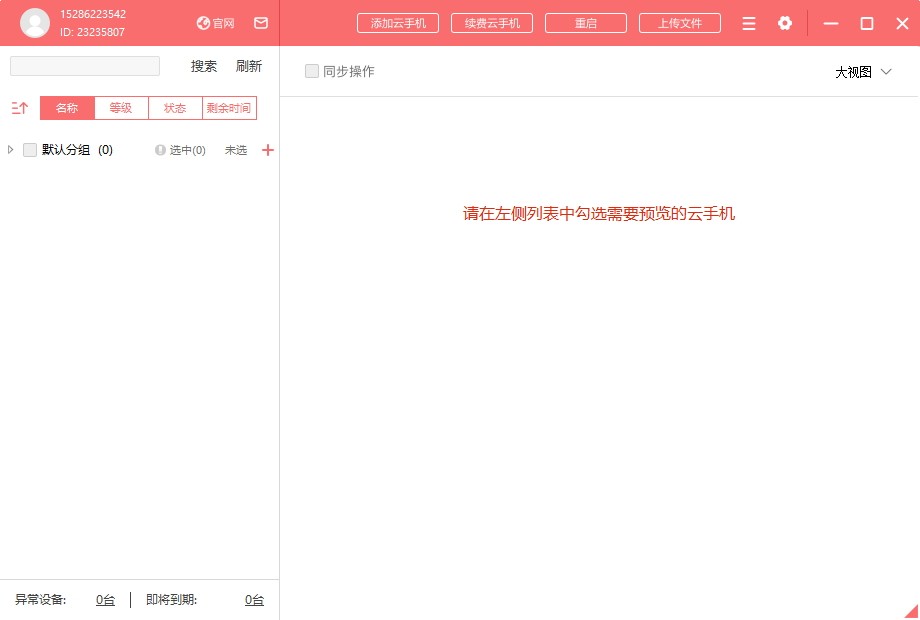Click the 上传文件 upload button
Viewport: 920px width, 620px height.
679,23
